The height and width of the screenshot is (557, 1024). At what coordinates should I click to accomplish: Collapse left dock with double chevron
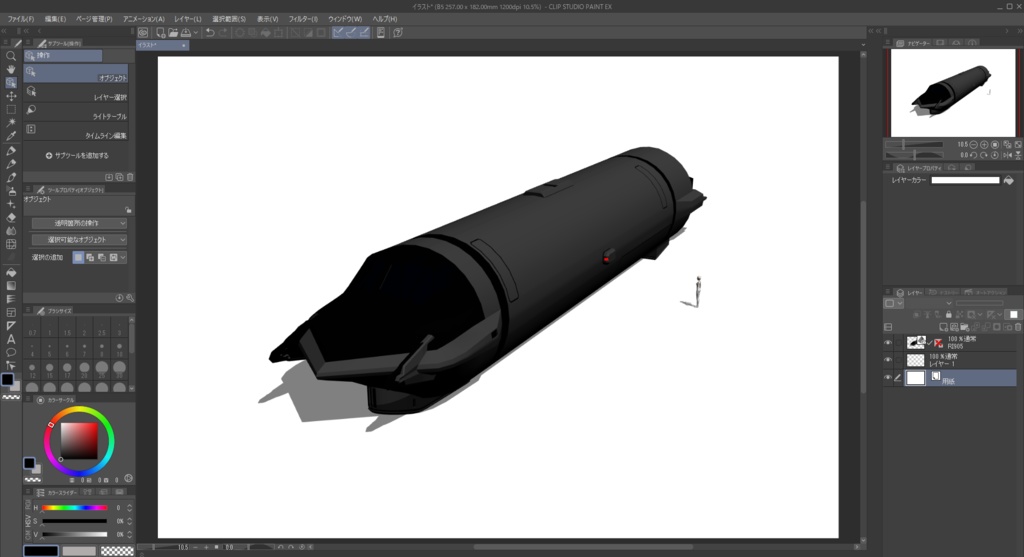click(4, 31)
